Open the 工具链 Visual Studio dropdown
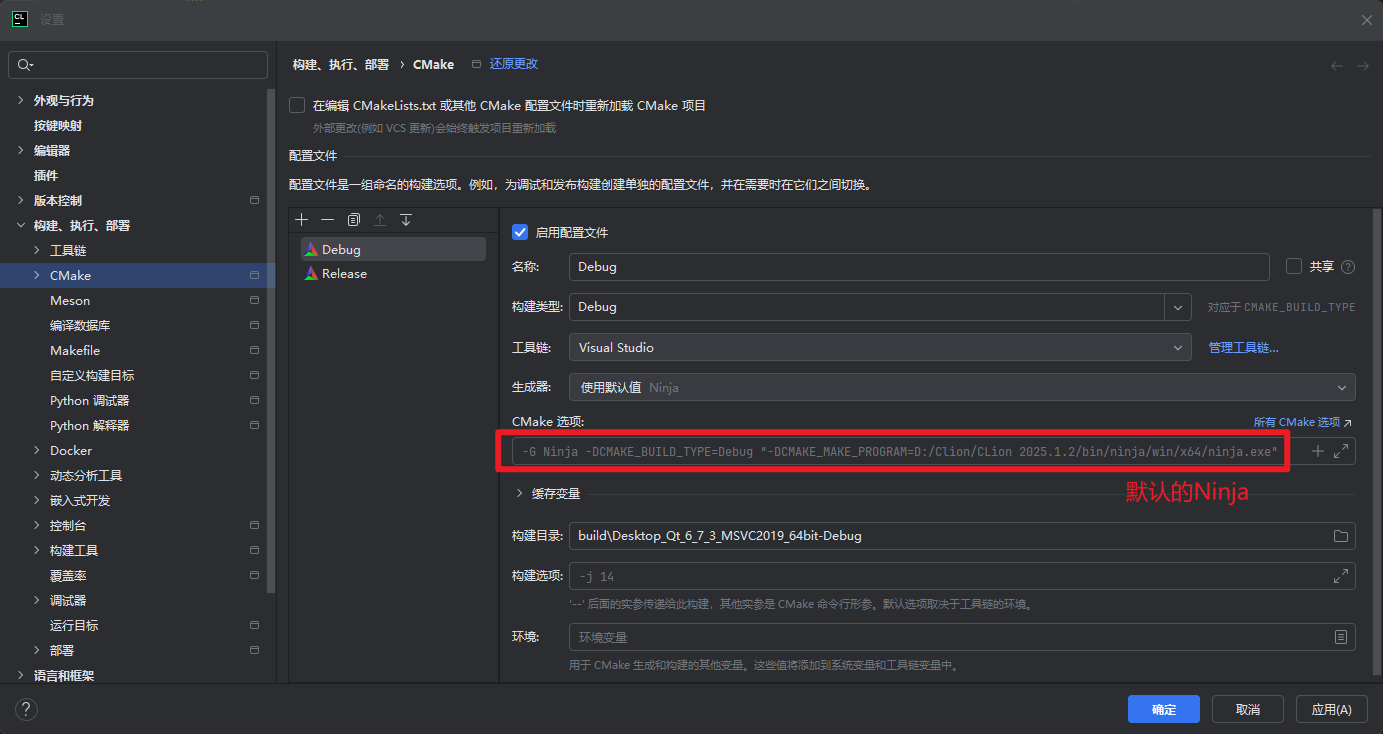This screenshot has width=1383, height=734. click(x=879, y=348)
